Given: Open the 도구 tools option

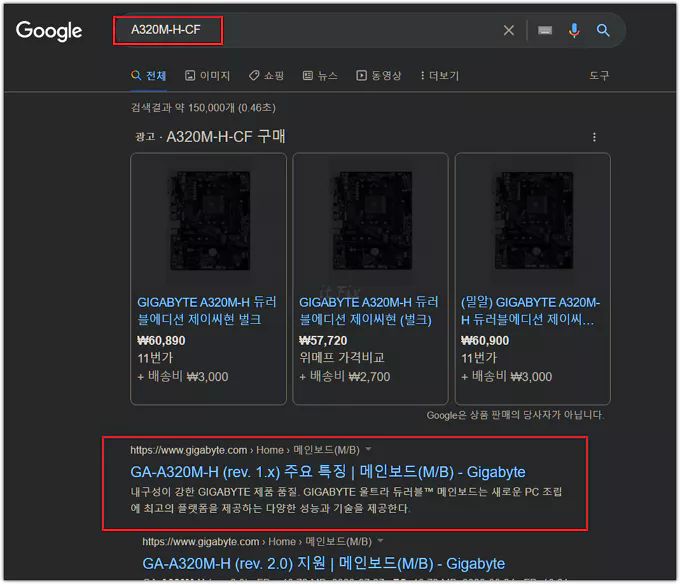Looking at the screenshot, I should (599, 76).
